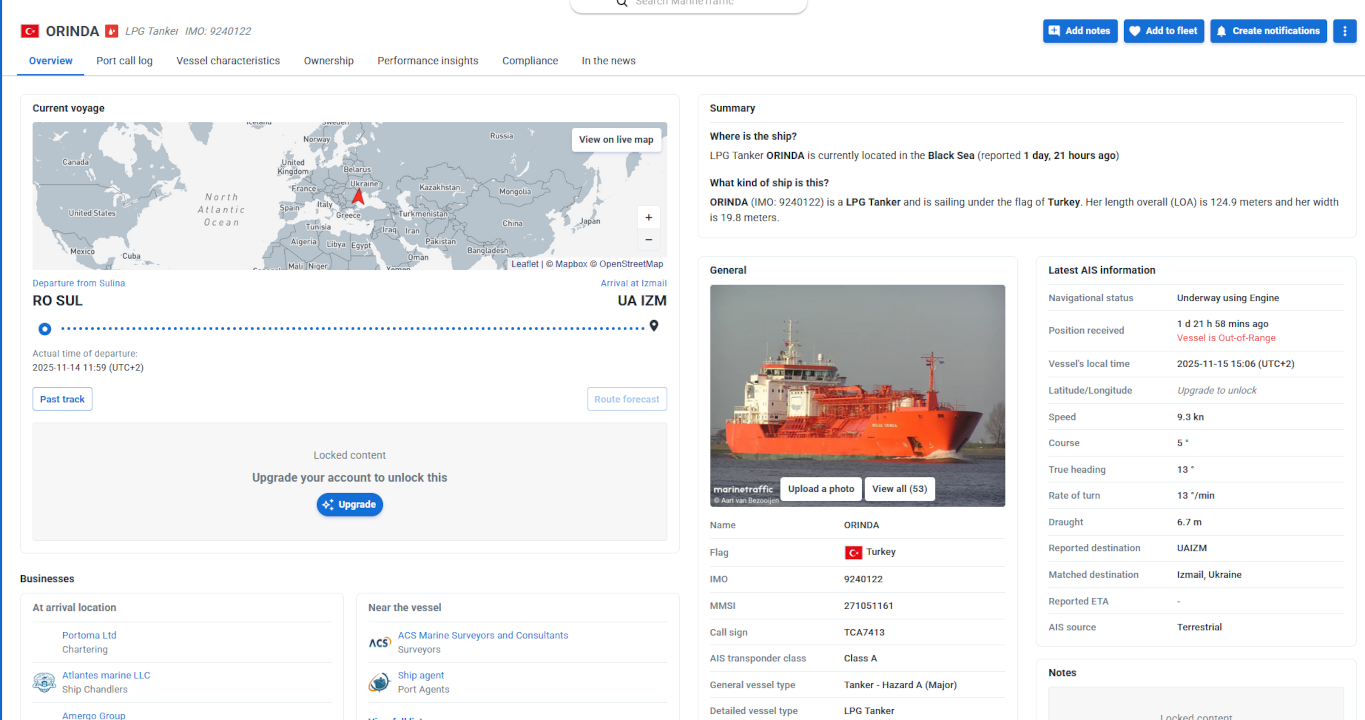
Task: Open the three-dot more options menu
Action: click(1345, 31)
